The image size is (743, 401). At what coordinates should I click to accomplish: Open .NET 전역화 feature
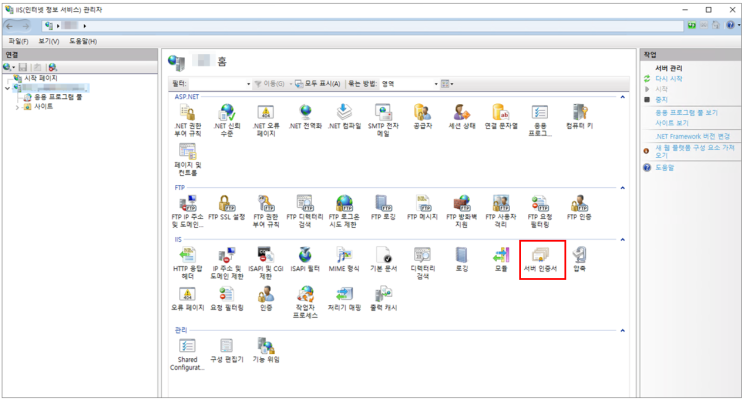click(x=305, y=117)
